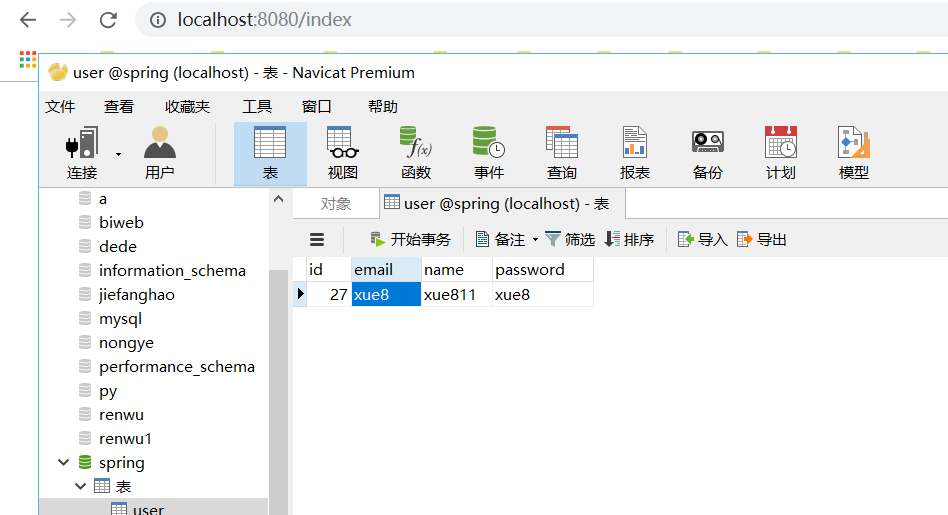This screenshot has height=515, width=948.
Task: Select the jiefanghao database
Action: point(137,295)
